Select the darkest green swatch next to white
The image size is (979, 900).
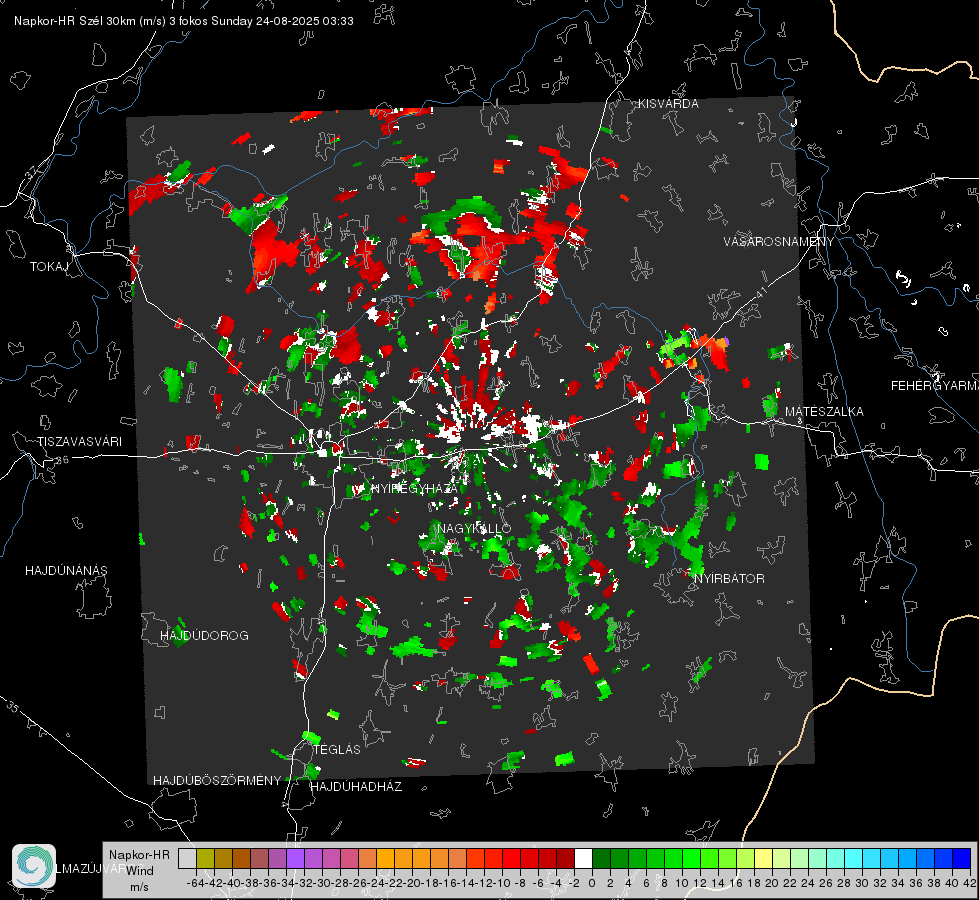pyautogui.click(x=601, y=859)
